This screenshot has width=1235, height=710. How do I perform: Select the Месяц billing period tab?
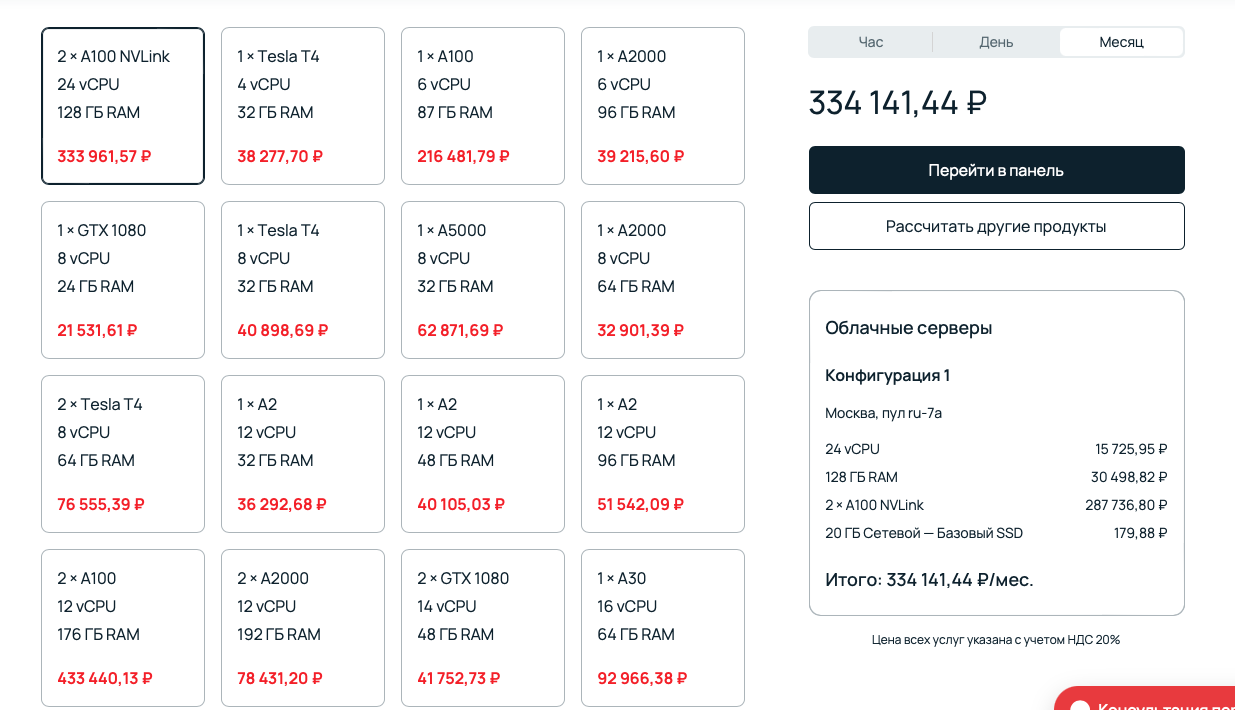1121,42
